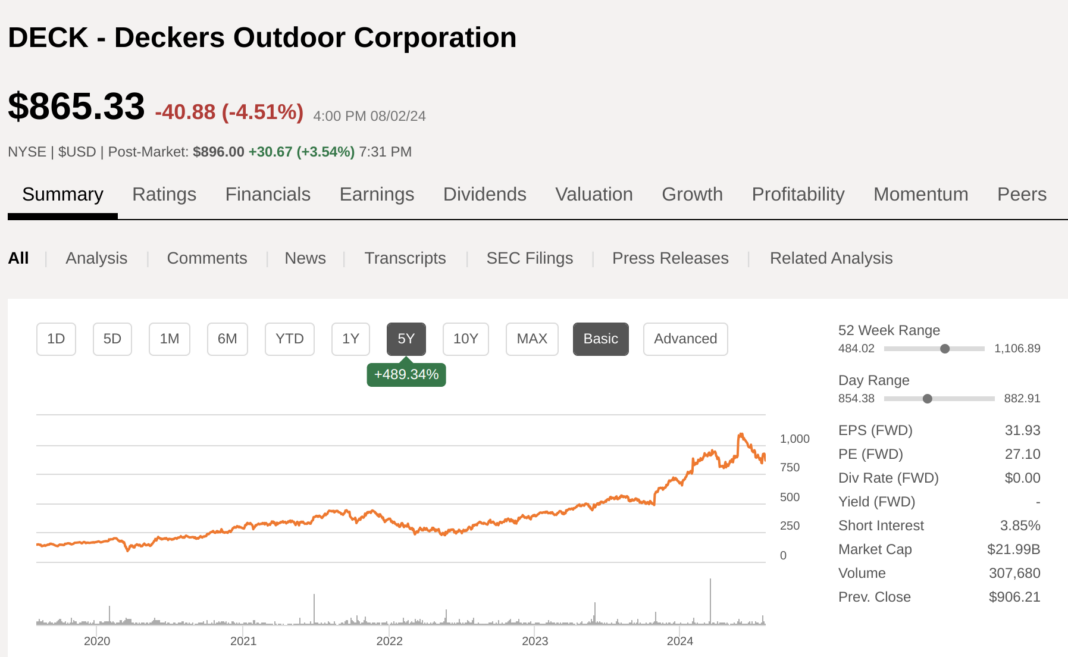Image resolution: width=1068 pixels, height=657 pixels.
Task: Select MAX chart range
Action: [531, 339]
